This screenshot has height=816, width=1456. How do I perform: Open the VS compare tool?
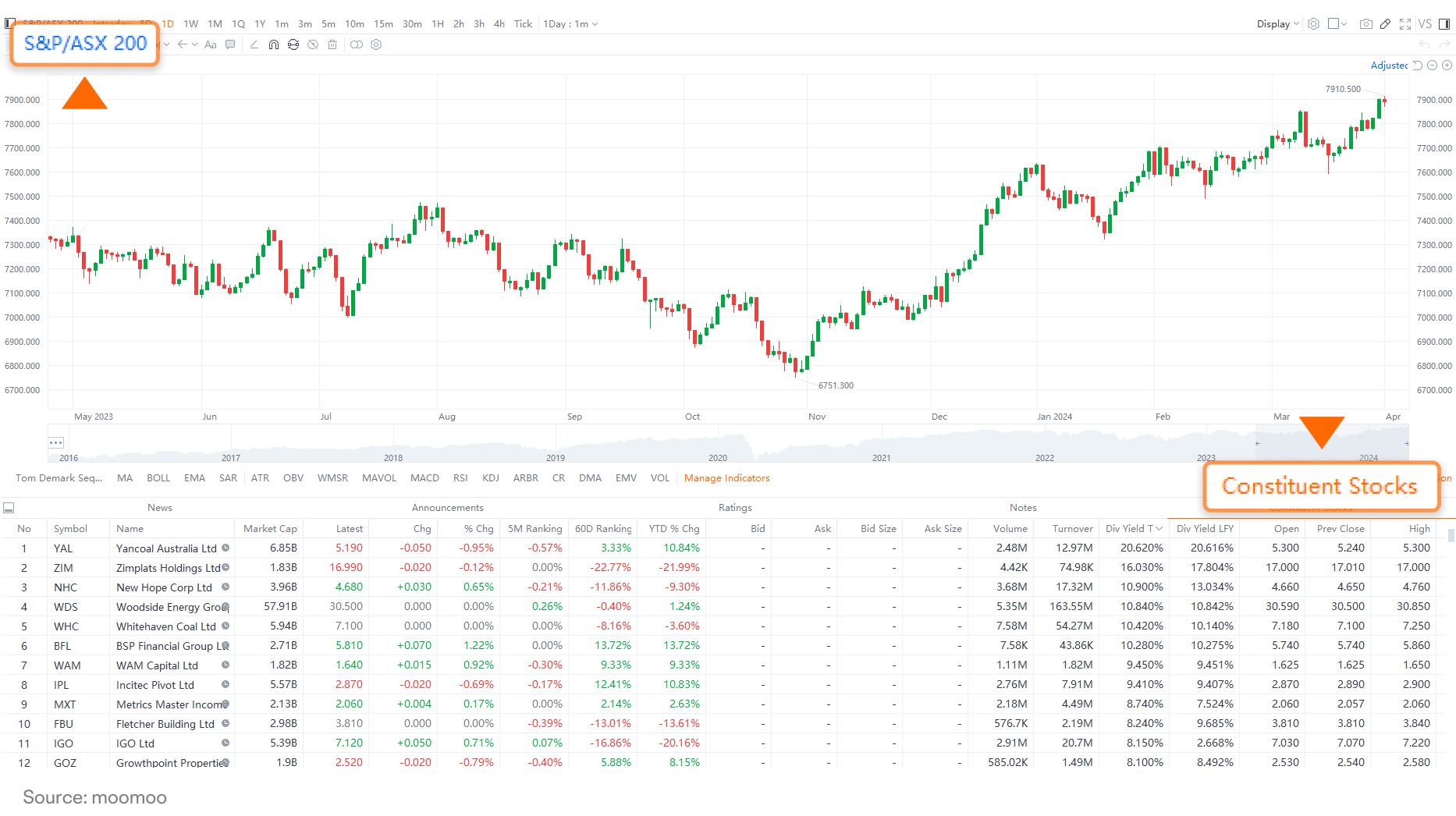1425,24
